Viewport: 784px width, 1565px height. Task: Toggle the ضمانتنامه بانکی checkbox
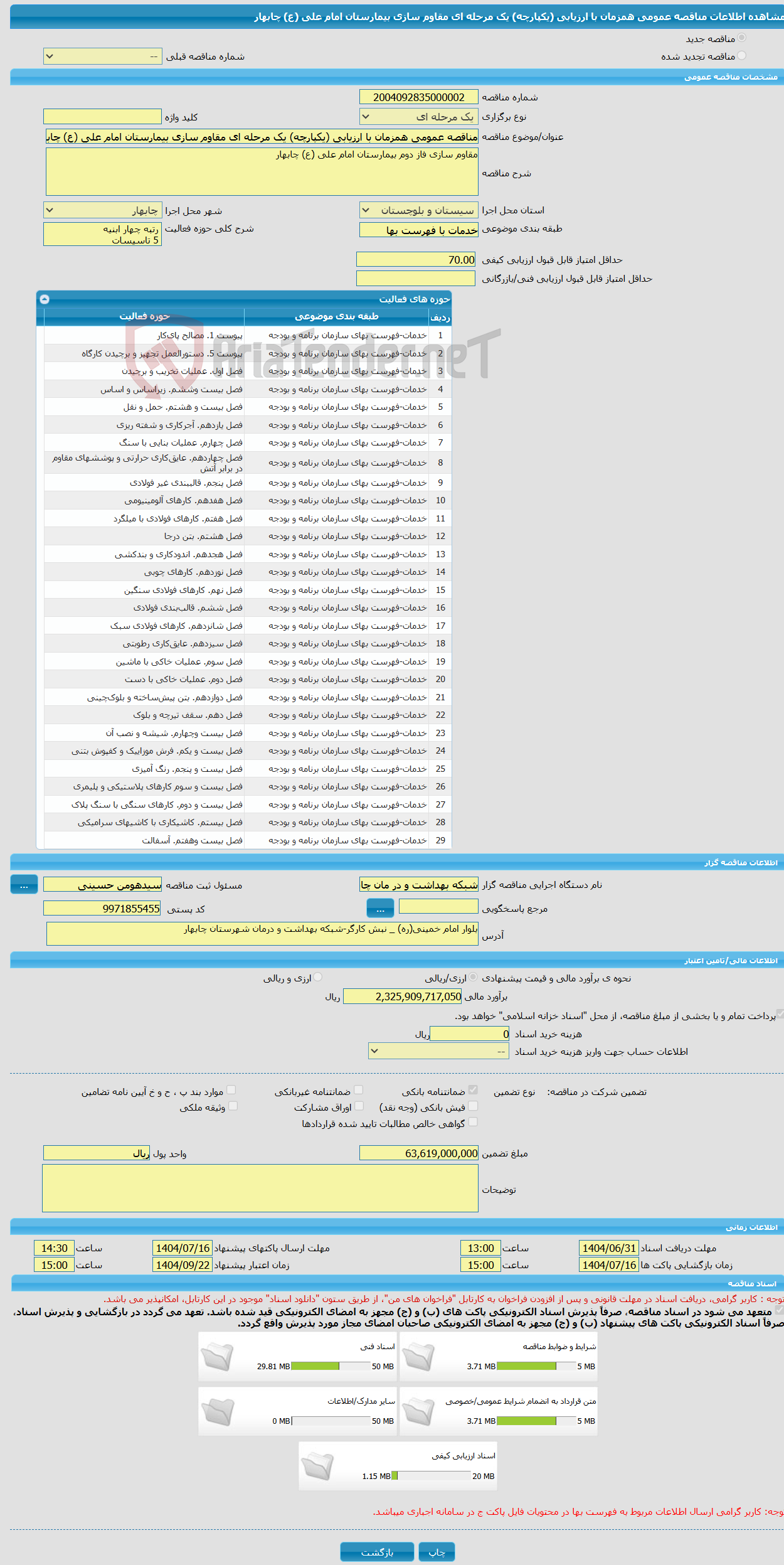[x=473, y=1090]
